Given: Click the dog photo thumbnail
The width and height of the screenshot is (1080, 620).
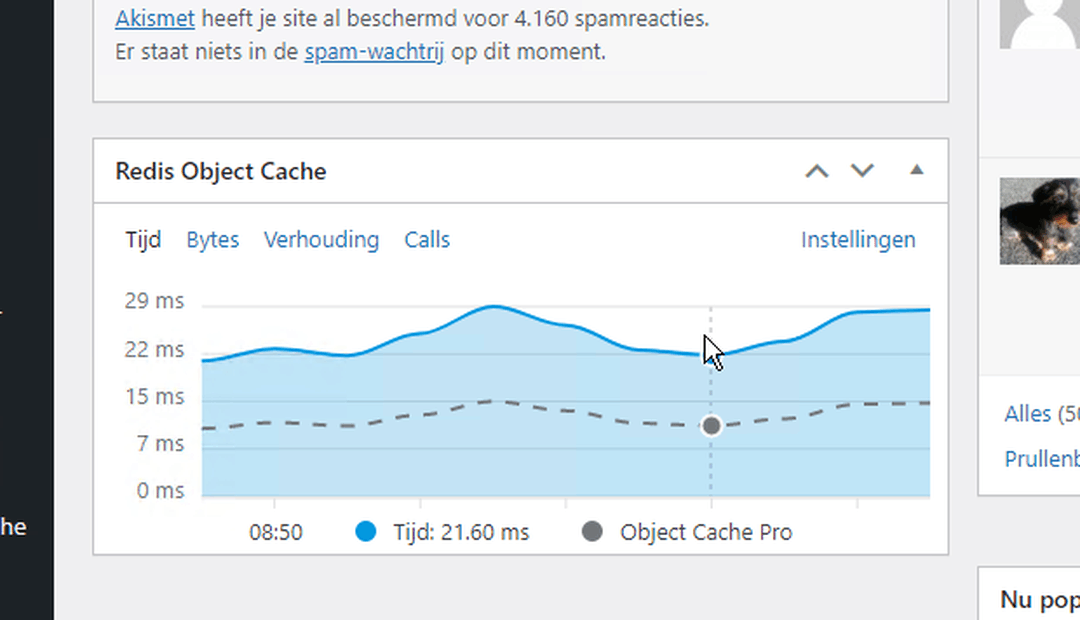Looking at the screenshot, I should coord(1040,221).
